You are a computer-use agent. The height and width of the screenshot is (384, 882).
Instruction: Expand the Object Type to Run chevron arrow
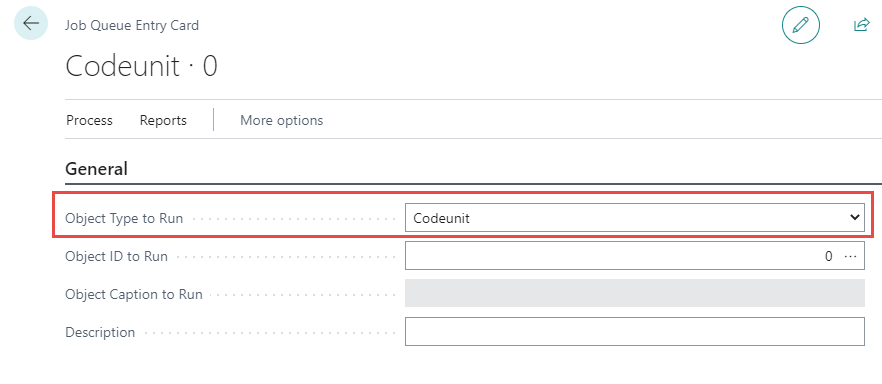(x=854, y=217)
